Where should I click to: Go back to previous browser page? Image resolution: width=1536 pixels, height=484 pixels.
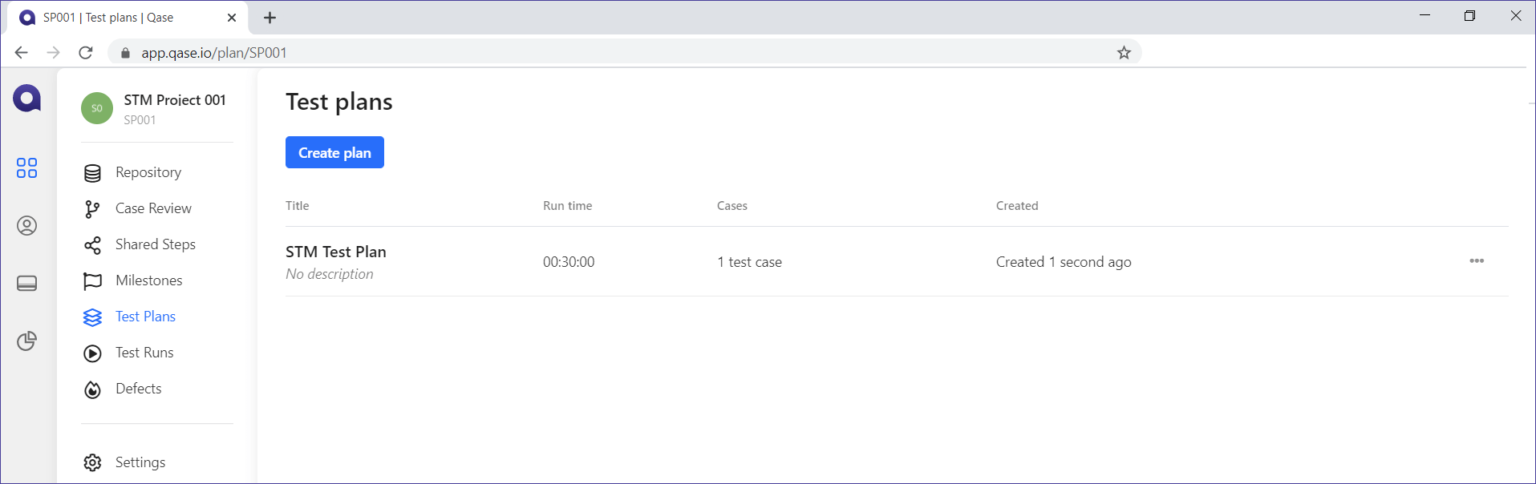click(x=21, y=53)
